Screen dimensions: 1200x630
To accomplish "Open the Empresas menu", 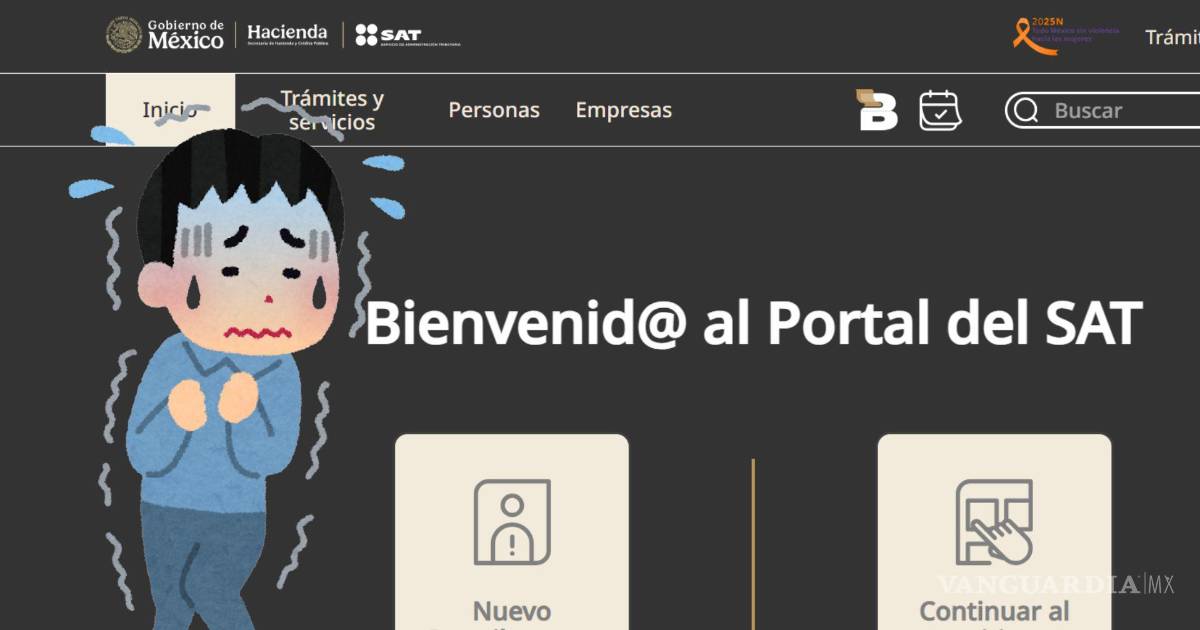I will coord(624,110).
